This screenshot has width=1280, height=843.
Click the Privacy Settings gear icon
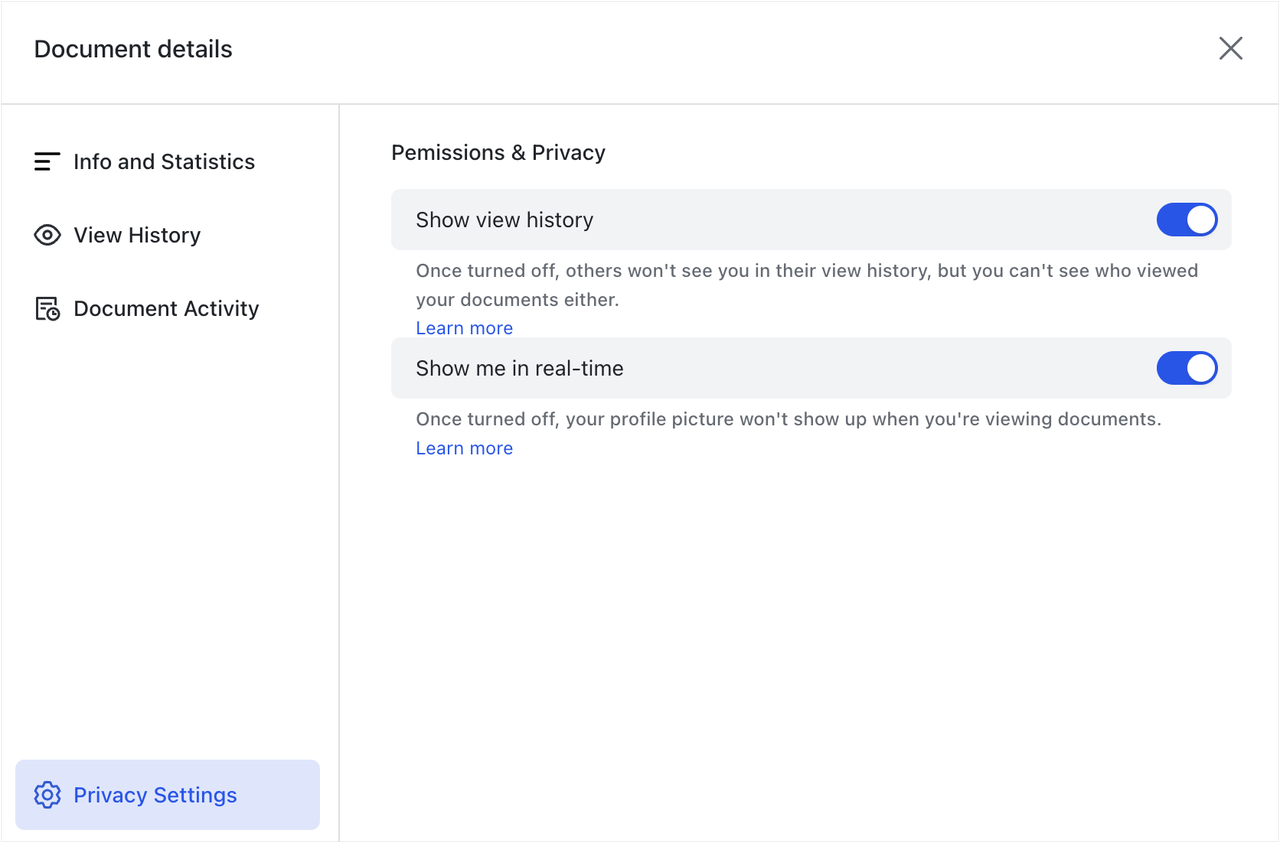[47, 795]
